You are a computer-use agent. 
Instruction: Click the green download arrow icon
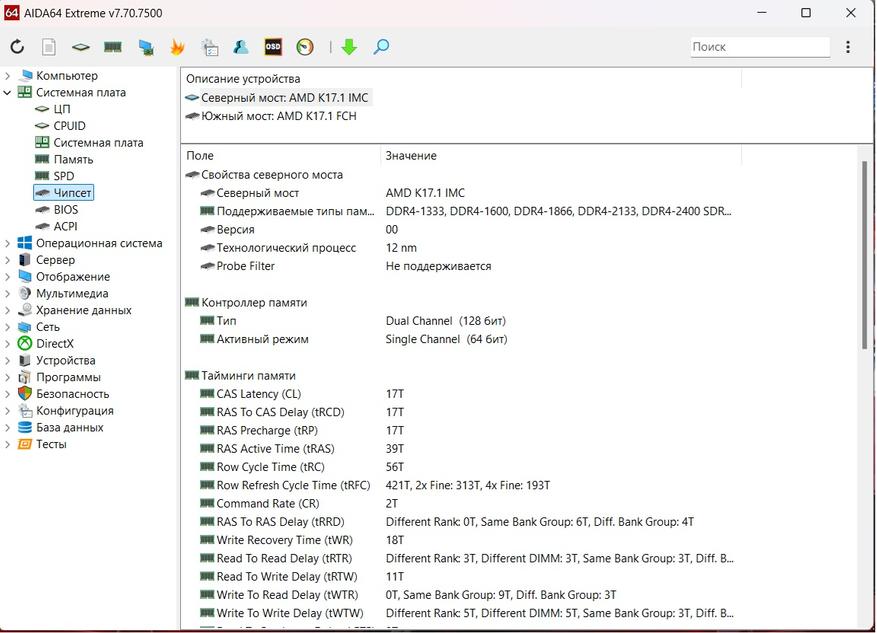[349, 47]
